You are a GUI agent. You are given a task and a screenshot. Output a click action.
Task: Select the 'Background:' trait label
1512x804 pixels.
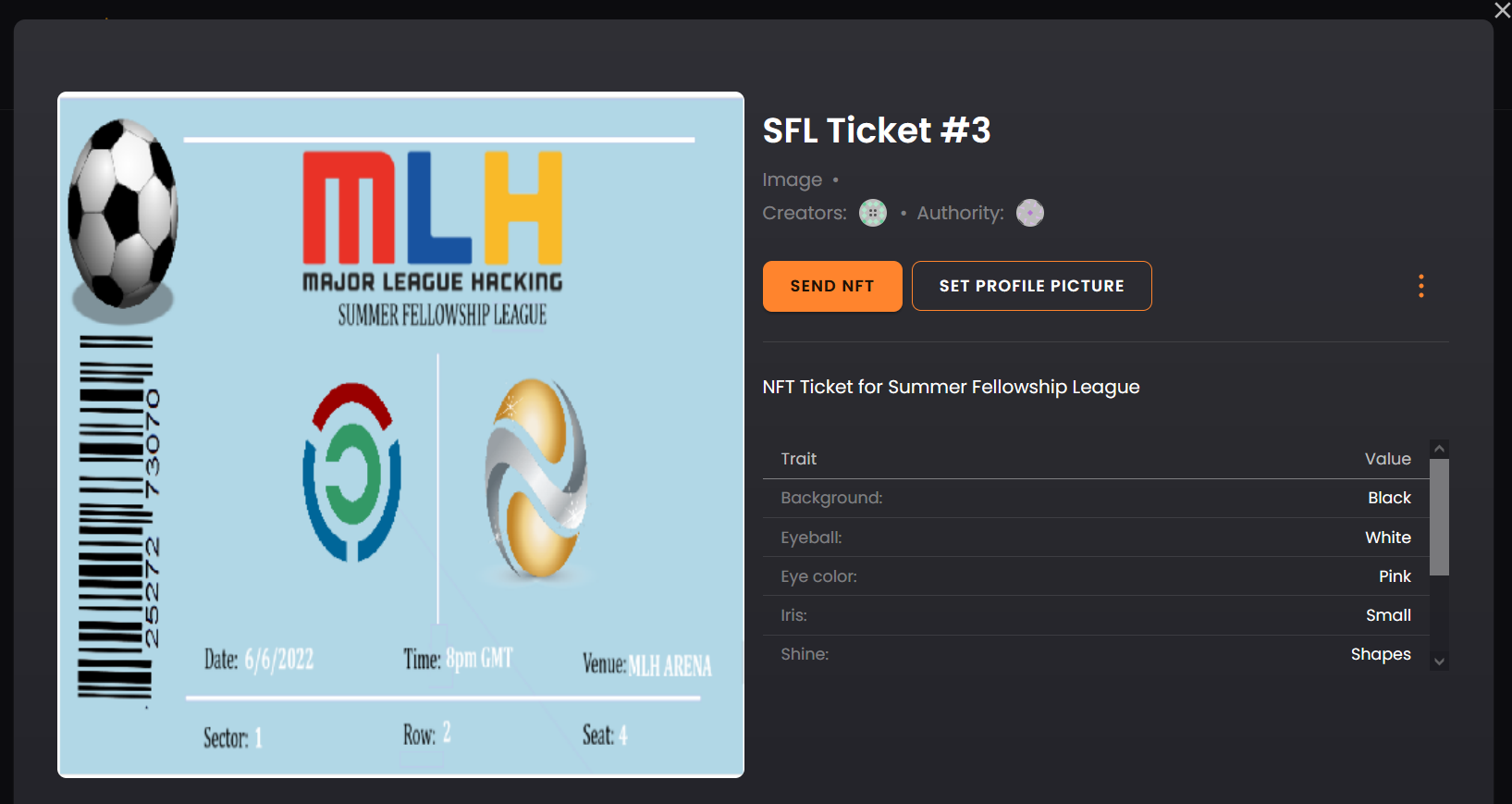tap(831, 498)
